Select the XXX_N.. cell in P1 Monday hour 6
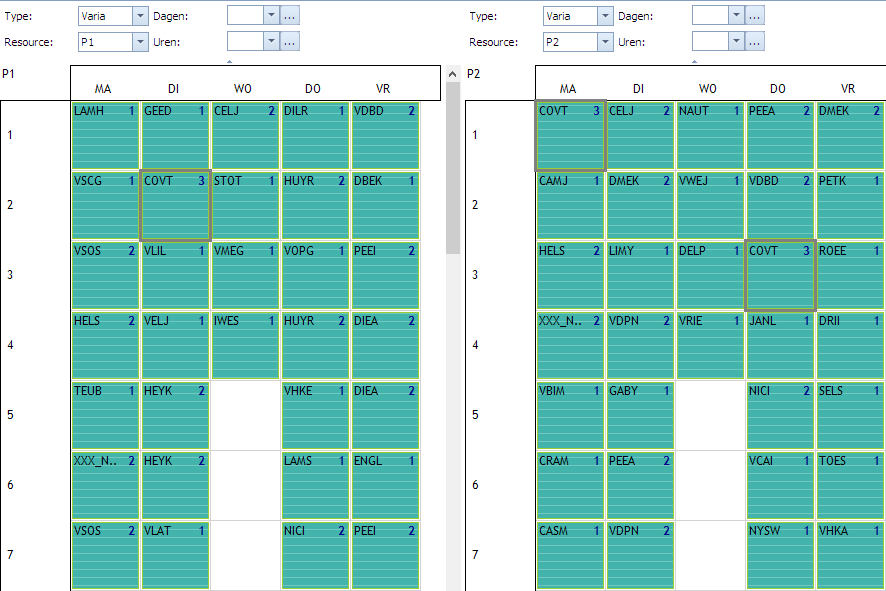Viewport: 886px width, 591px height. [105, 486]
